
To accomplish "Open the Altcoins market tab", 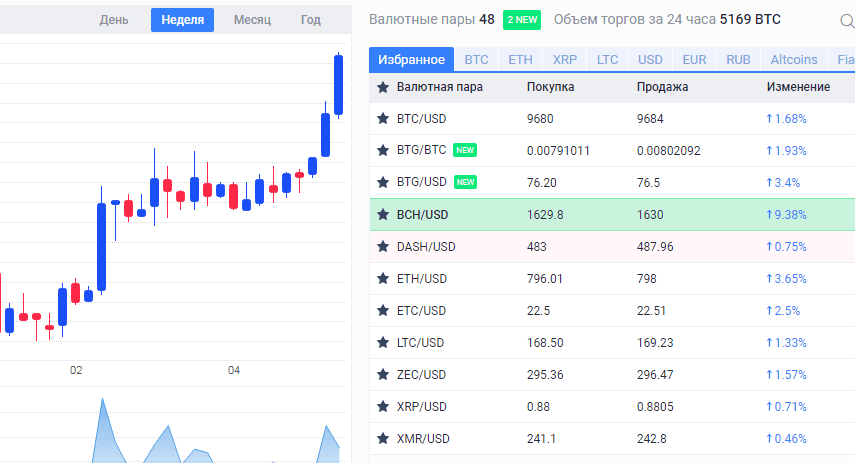I will (x=794, y=59).
